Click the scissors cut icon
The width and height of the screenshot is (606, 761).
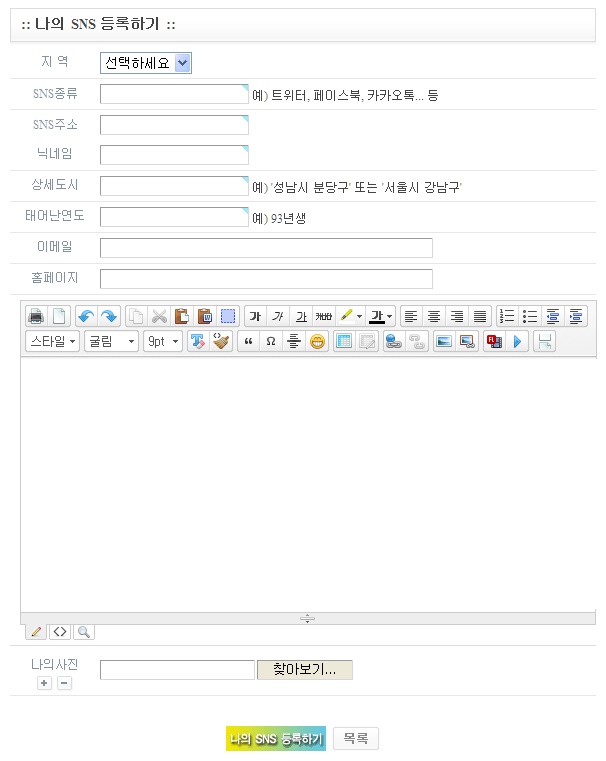159,316
